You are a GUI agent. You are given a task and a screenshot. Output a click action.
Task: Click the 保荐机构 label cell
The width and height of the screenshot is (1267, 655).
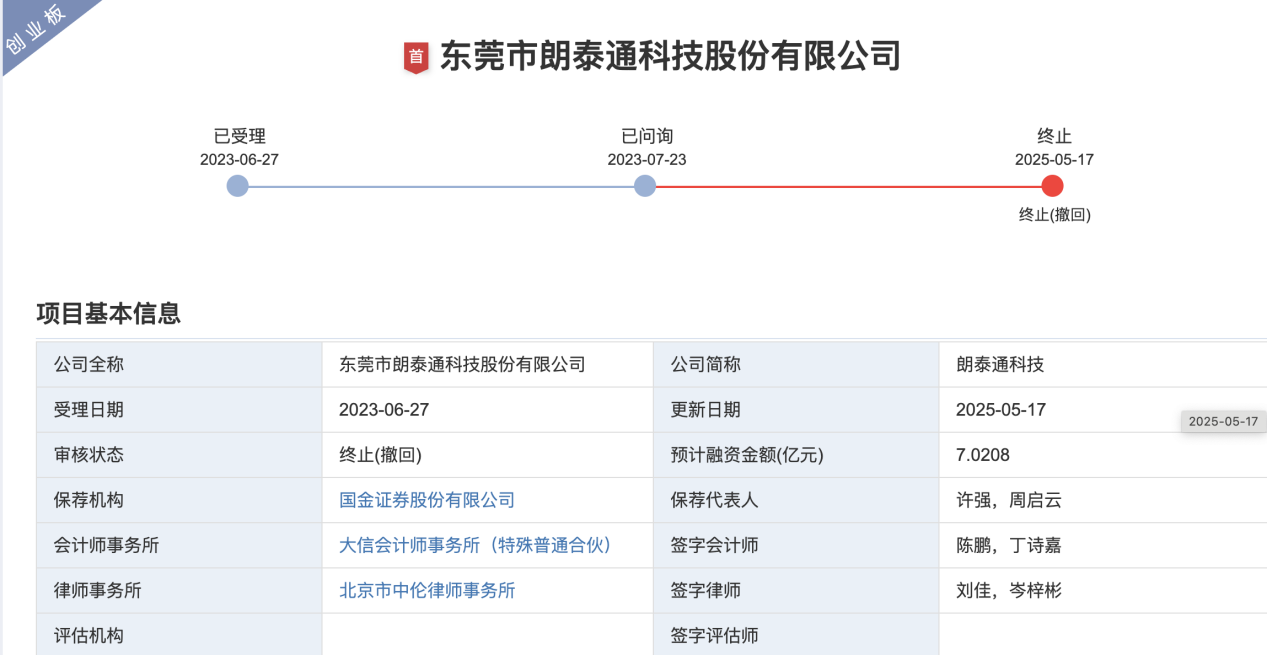[x=179, y=500]
